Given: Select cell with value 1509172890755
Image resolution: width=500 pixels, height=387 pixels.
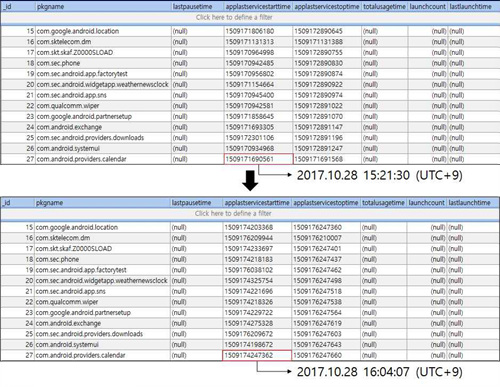Looking at the screenshot, I should (327, 53).
